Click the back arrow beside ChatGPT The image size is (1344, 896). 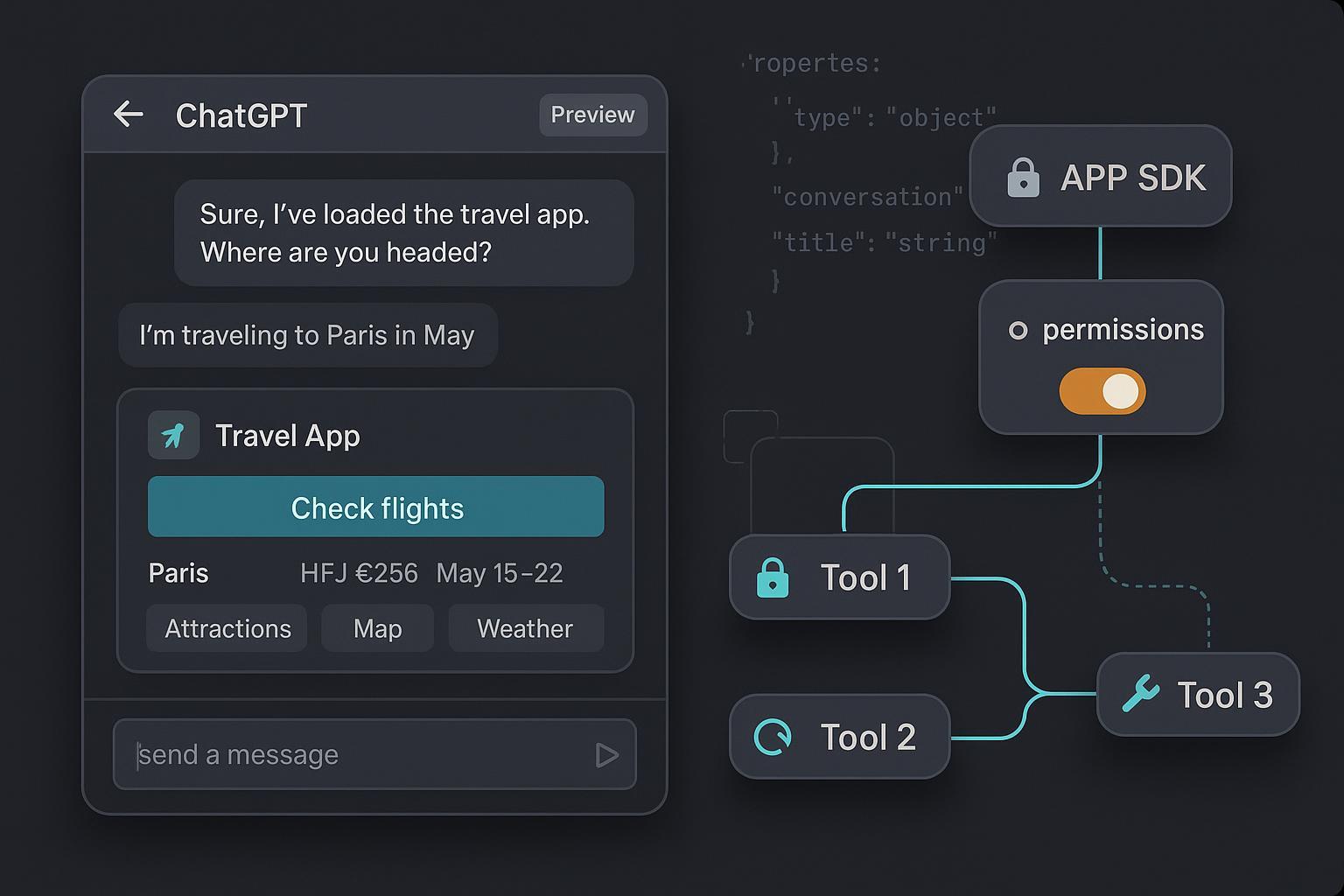pos(129,115)
